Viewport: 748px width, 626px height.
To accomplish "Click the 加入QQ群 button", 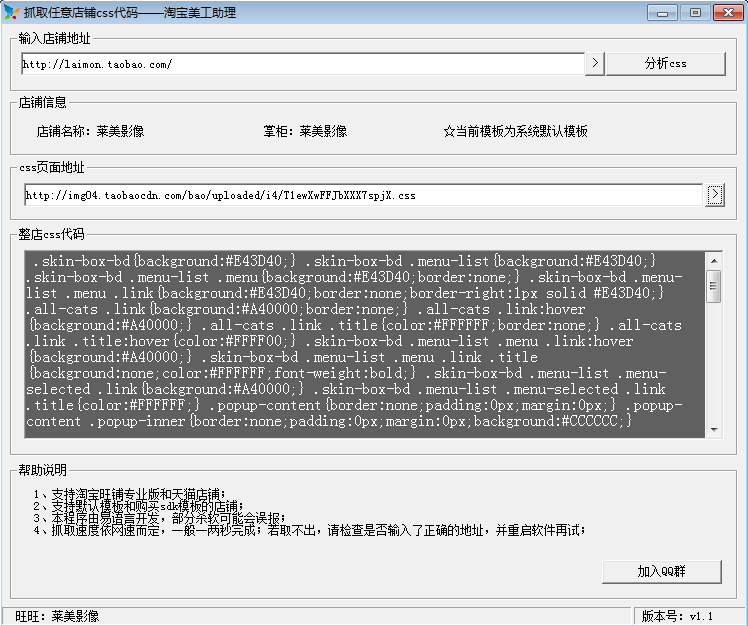I will coord(662,571).
